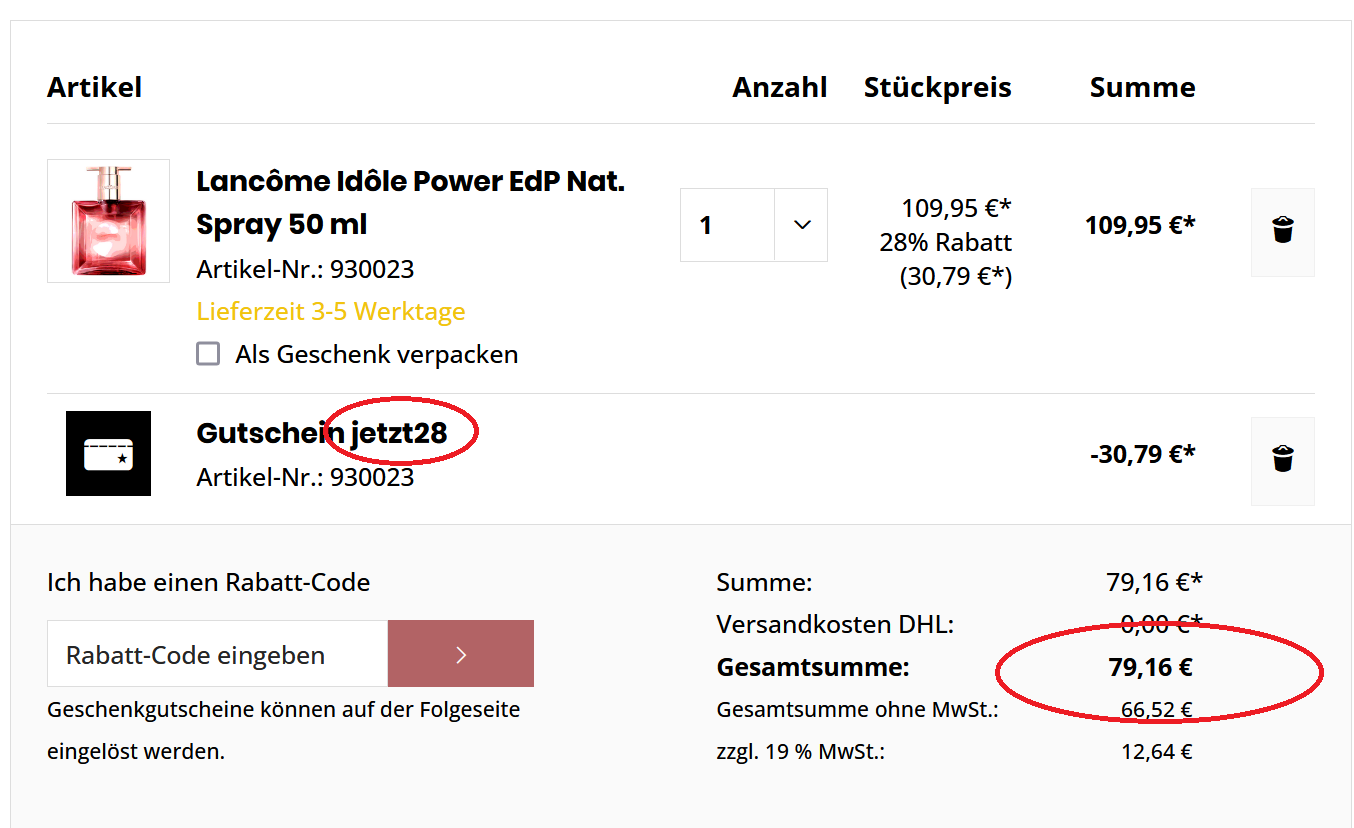Focus the Rabatt-Code eingeben input field
This screenshot has width=1354, height=828.
[x=217, y=654]
